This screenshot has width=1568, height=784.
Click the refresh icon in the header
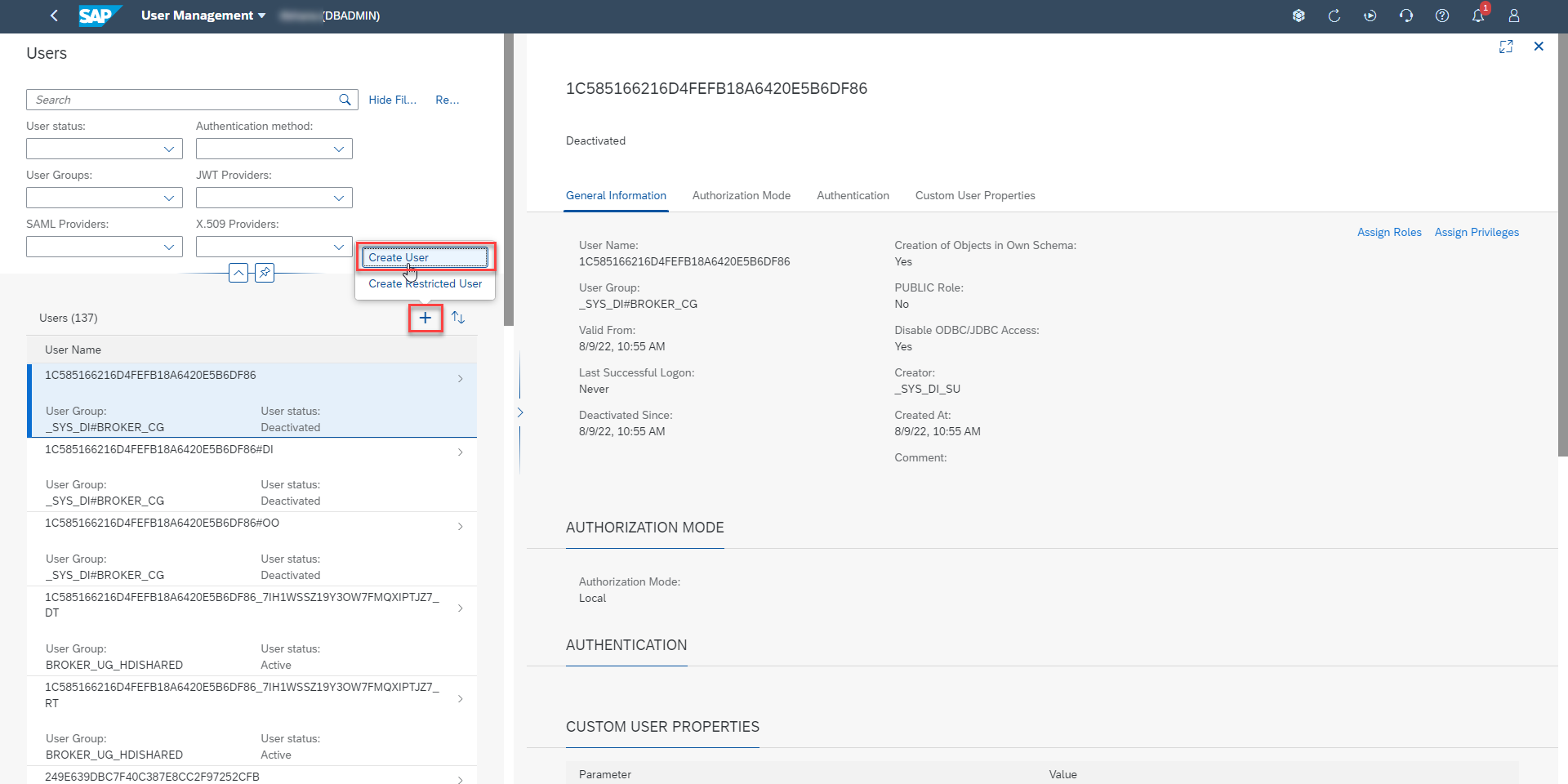pos(1334,16)
